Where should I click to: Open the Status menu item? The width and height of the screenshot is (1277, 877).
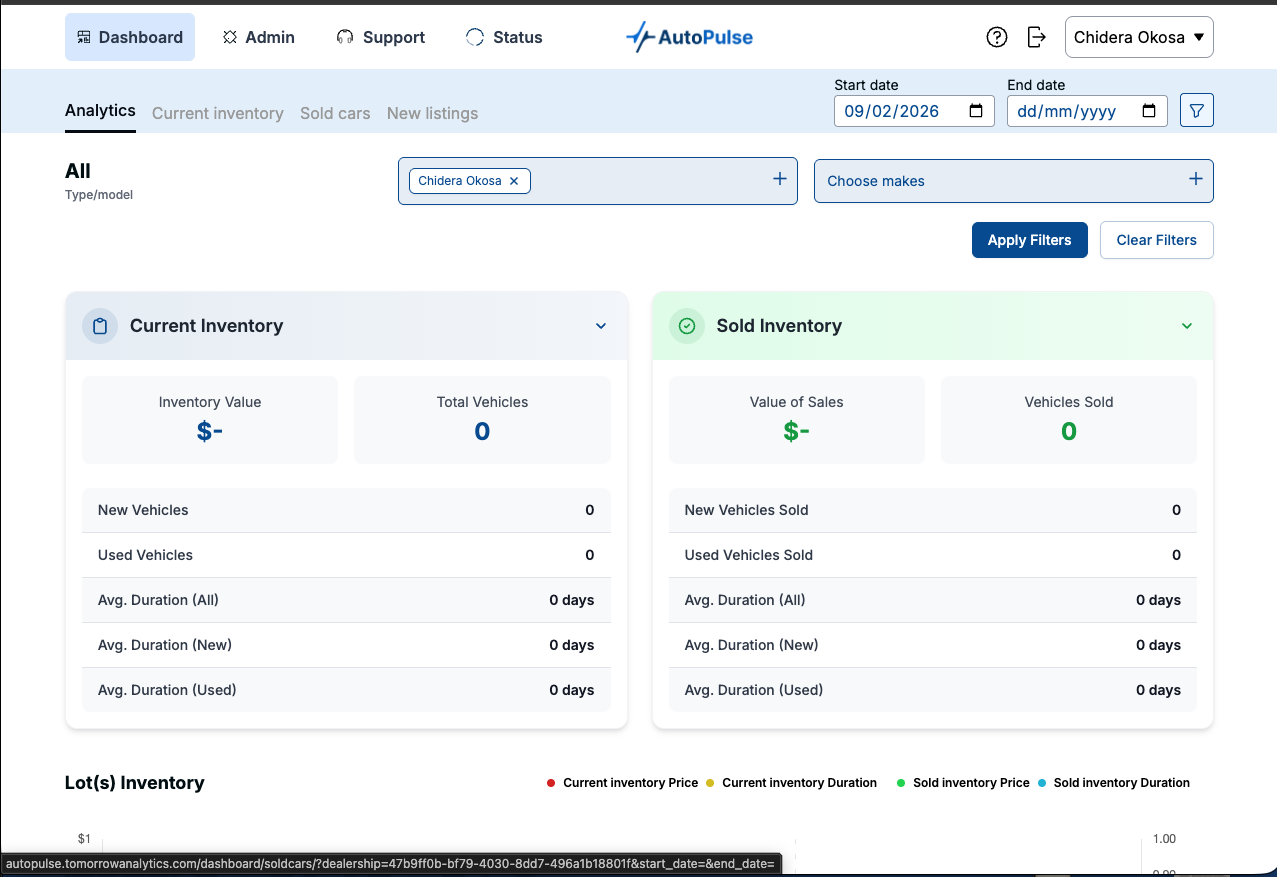pyautogui.click(x=505, y=37)
